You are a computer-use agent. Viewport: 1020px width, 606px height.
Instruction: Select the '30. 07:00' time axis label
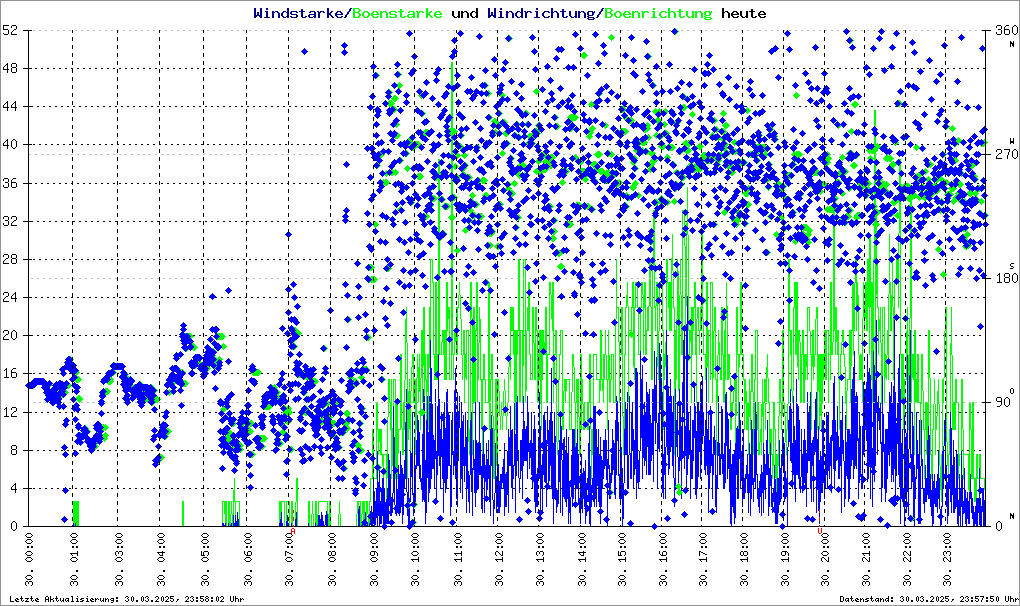click(x=291, y=561)
